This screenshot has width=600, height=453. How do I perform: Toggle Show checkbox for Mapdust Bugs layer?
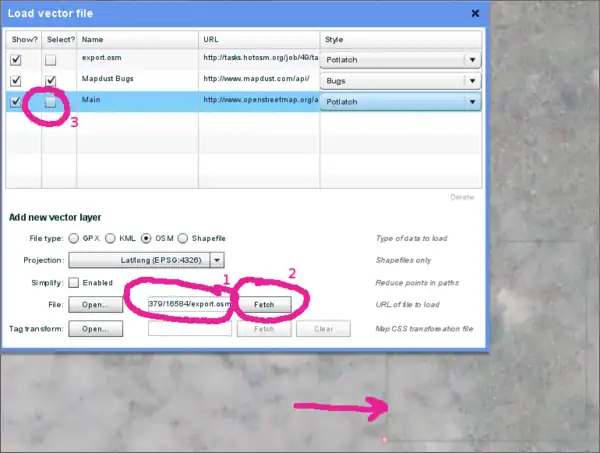click(15, 79)
